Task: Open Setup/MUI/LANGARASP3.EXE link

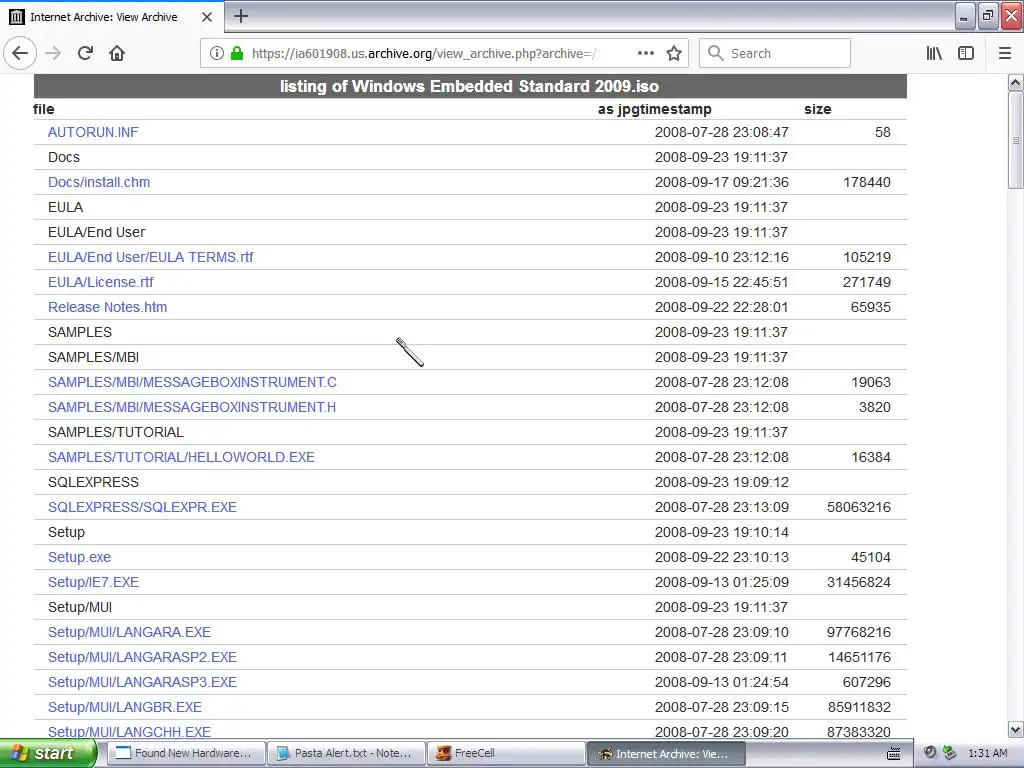Action: (142, 682)
